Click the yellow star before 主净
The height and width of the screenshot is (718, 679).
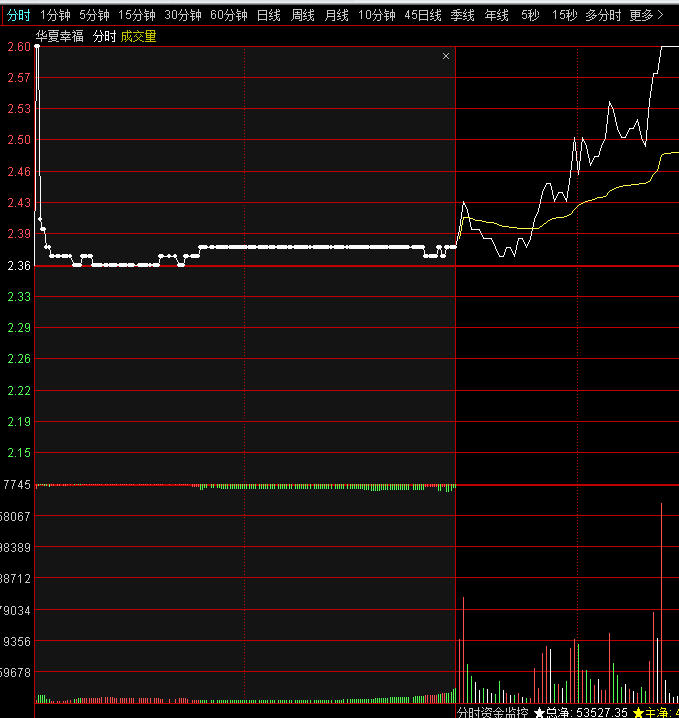[x=638, y=712]
